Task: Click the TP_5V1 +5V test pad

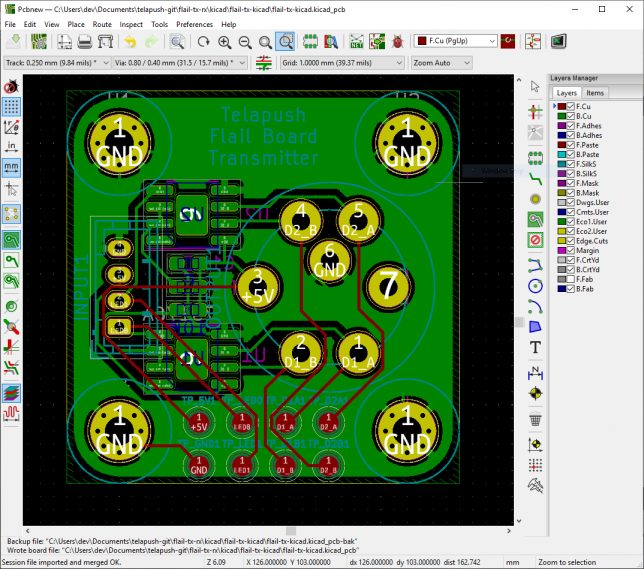Action: 199,423
